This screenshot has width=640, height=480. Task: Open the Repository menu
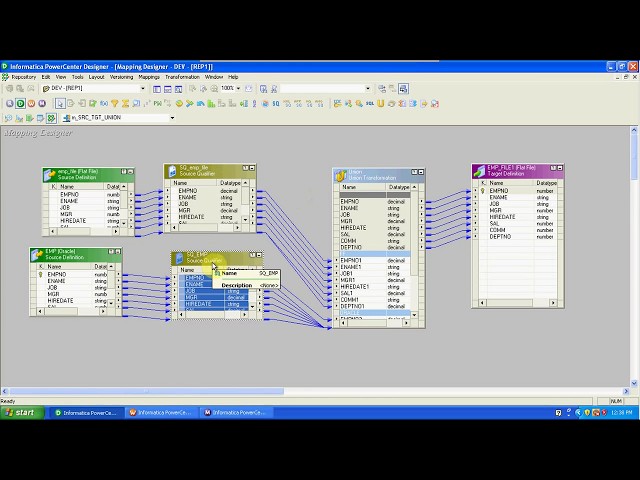point(24,77)
